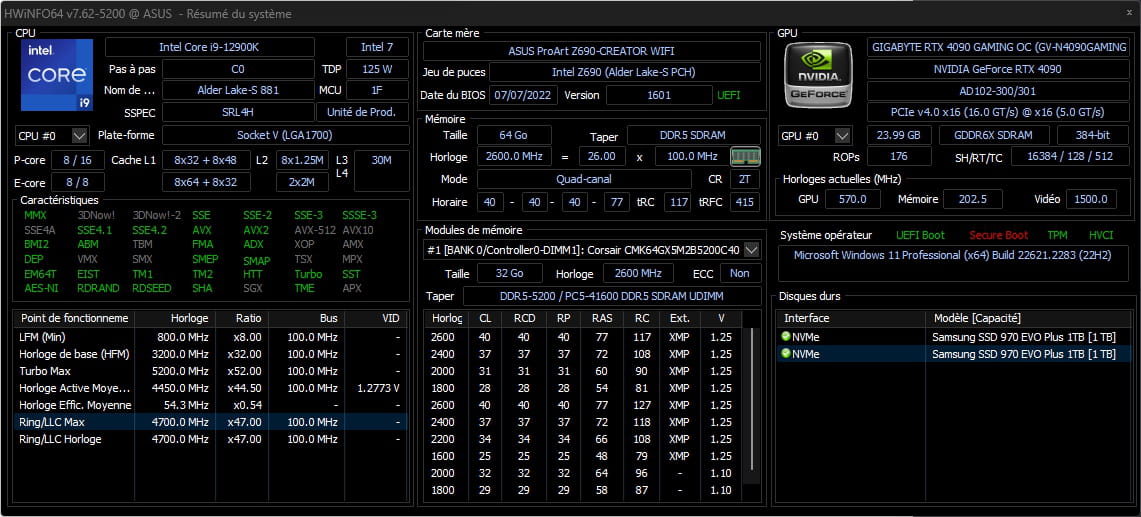Image resolution: width=1141 pixels, height=517 pixels.
Task: Click the Alder Lake-S 881 field
Action: (238, 90)
